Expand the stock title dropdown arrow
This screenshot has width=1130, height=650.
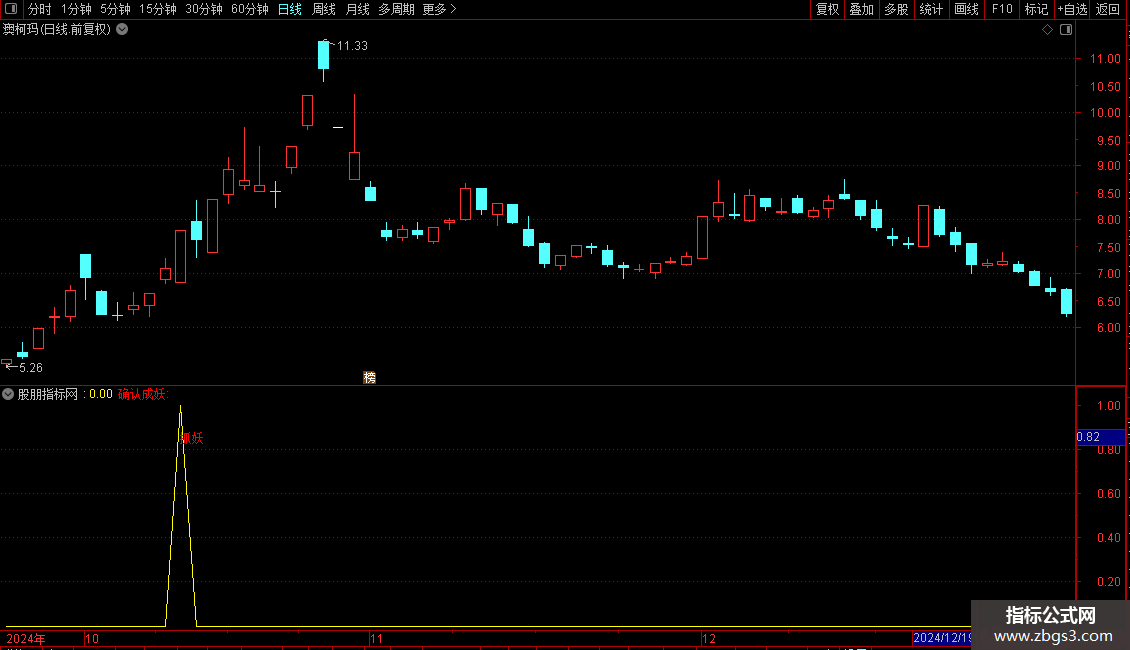click(x=123, y=30)
